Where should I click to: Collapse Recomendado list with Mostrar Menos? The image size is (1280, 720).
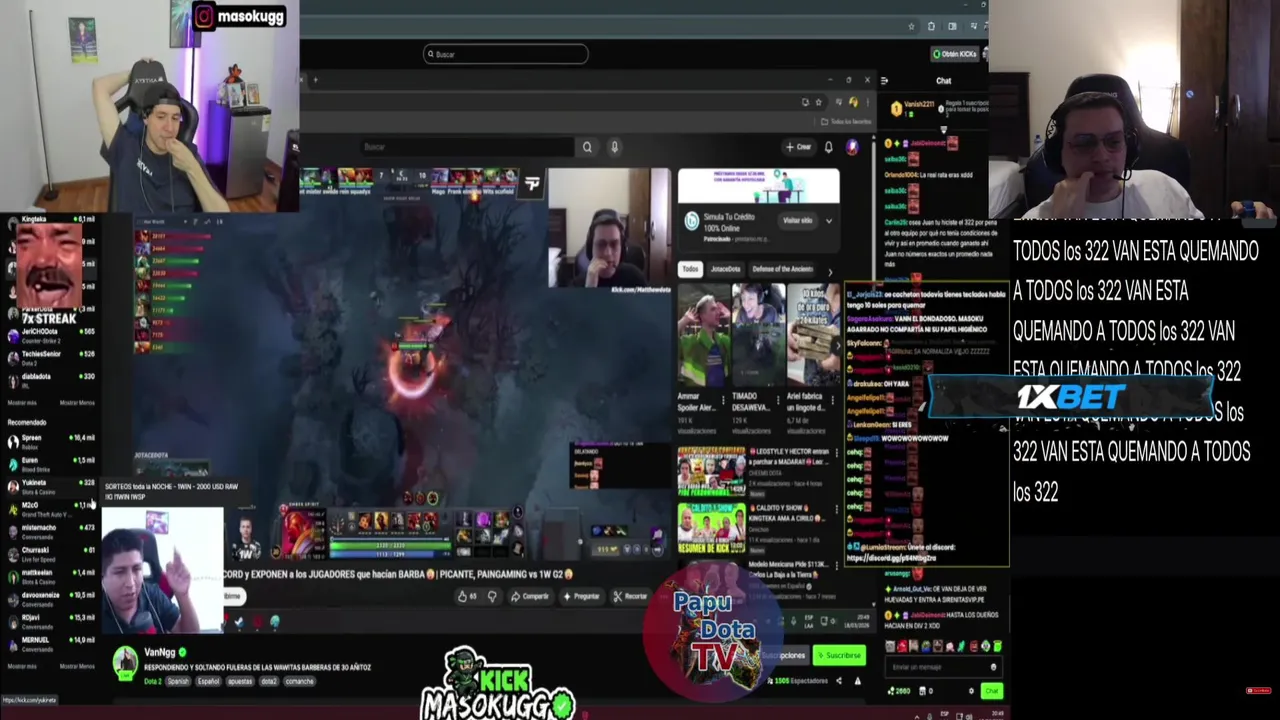pos(77,666)
